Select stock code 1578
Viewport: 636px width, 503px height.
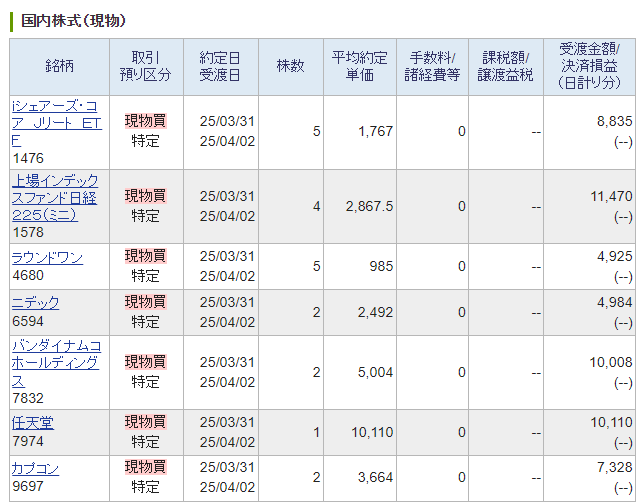28,232
